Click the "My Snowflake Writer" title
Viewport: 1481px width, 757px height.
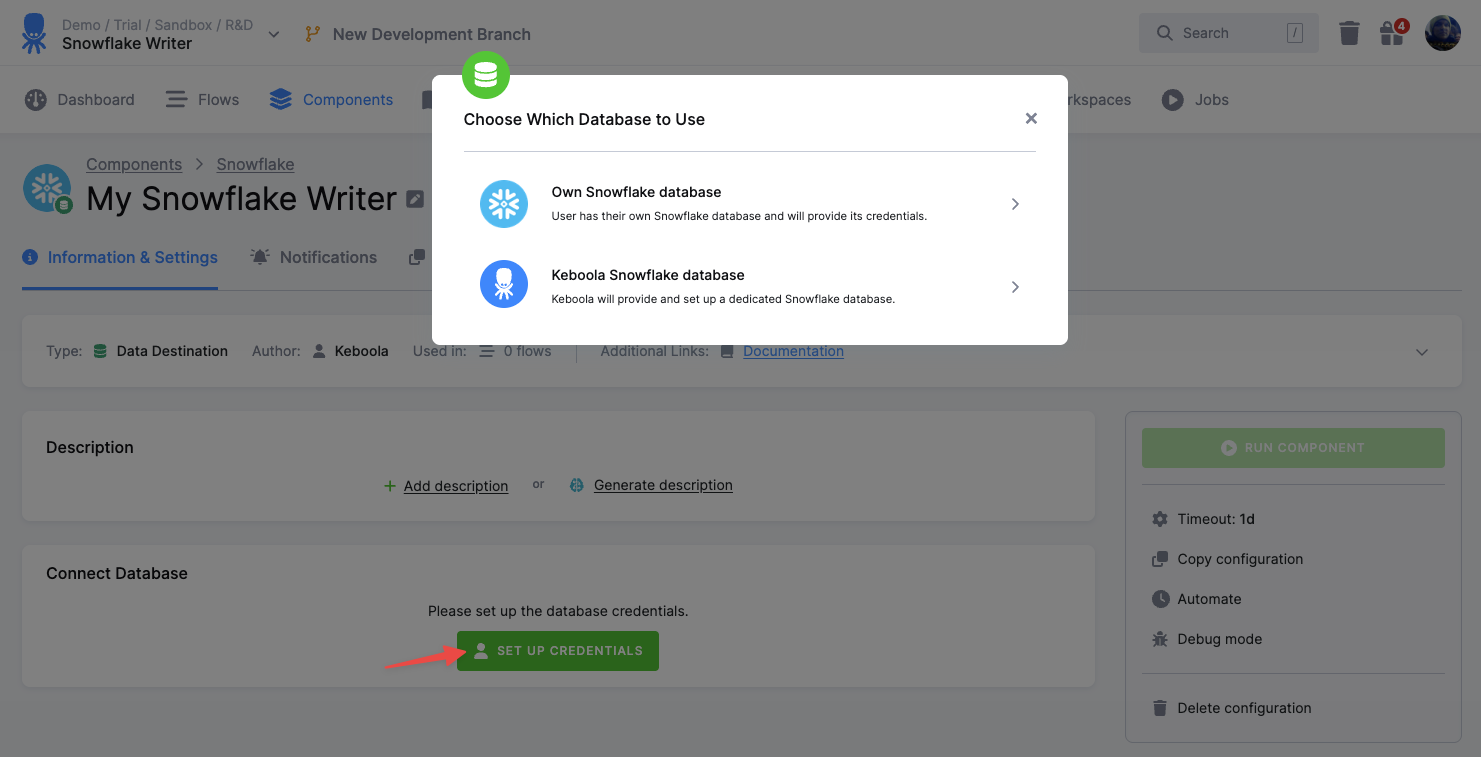[x=242, y=199]
